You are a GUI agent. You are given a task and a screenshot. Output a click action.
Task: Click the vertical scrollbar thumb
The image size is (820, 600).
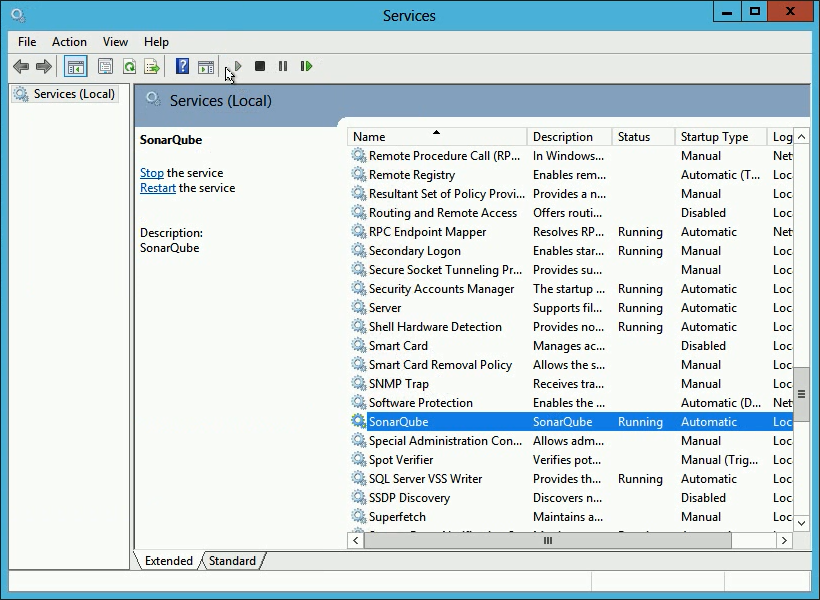(x=801, y=394)
